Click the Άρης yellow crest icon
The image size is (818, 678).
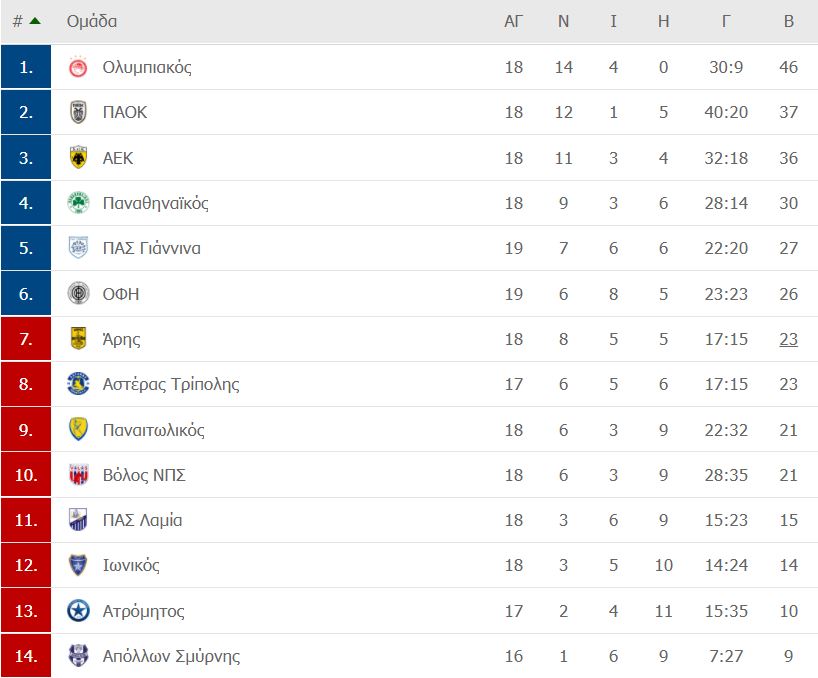coord(78,338)
